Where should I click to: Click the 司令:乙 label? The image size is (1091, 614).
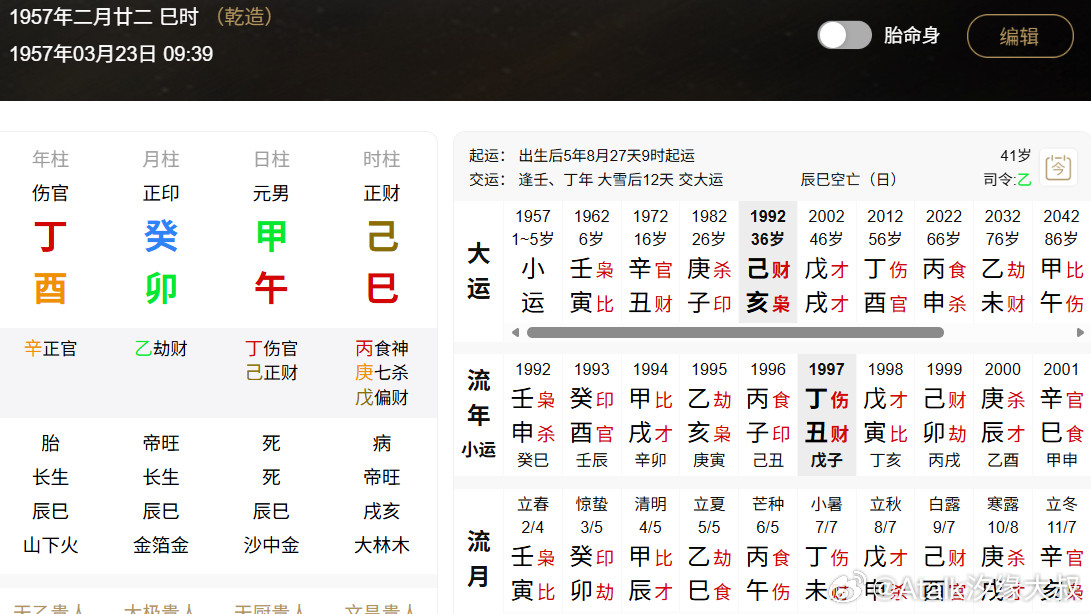pos(1007,180)
